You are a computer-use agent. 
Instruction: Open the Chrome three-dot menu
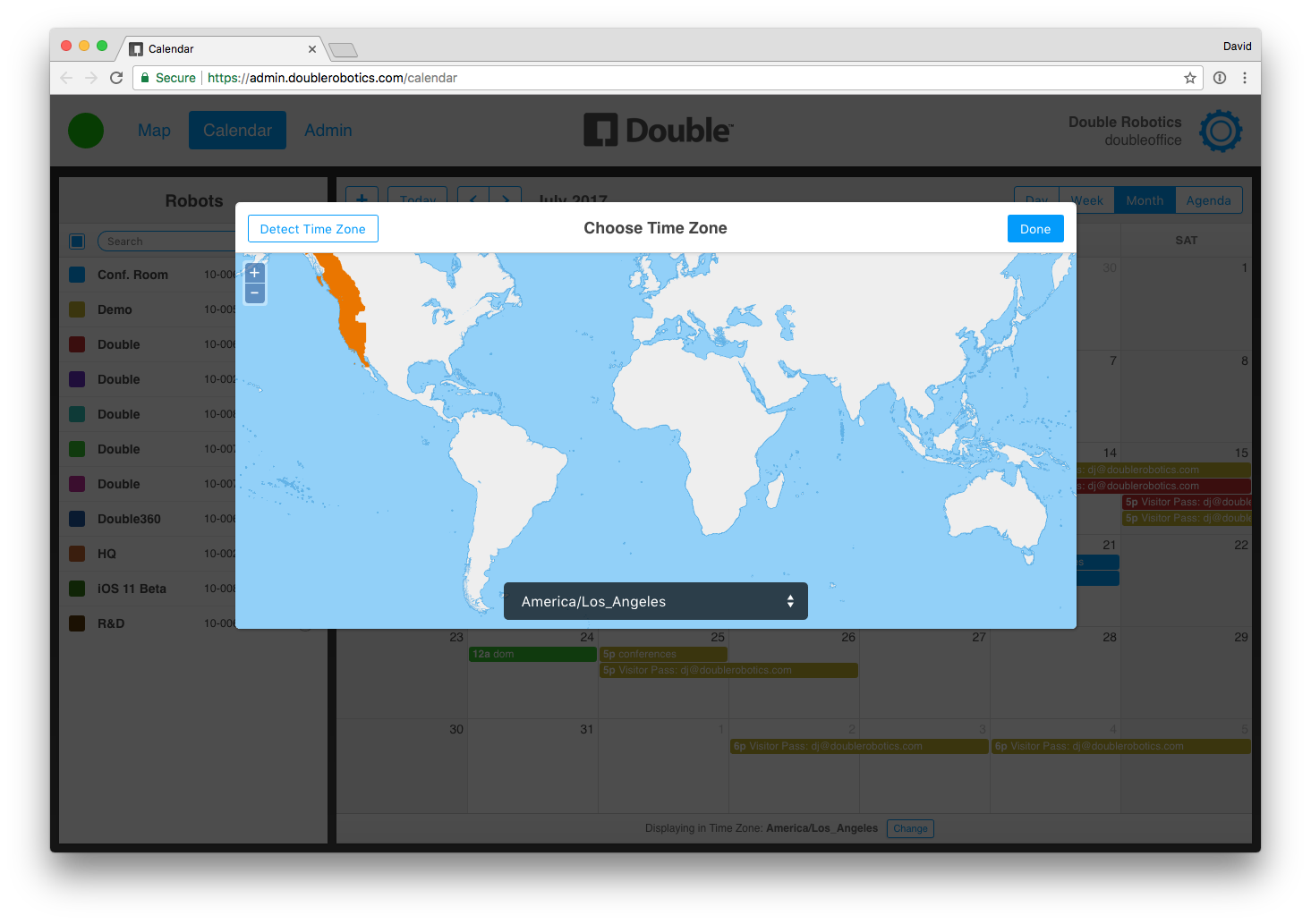[x=1245, y=78]
